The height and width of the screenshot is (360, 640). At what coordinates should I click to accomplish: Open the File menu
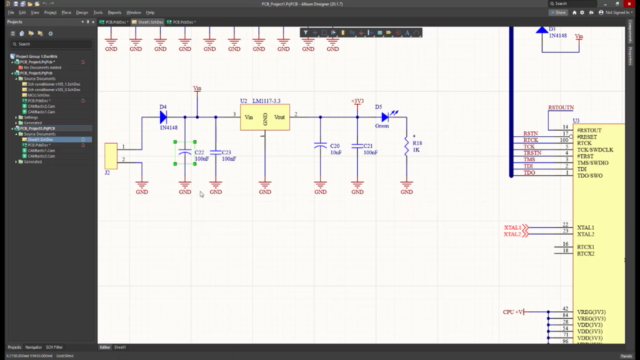pos(11,13)
